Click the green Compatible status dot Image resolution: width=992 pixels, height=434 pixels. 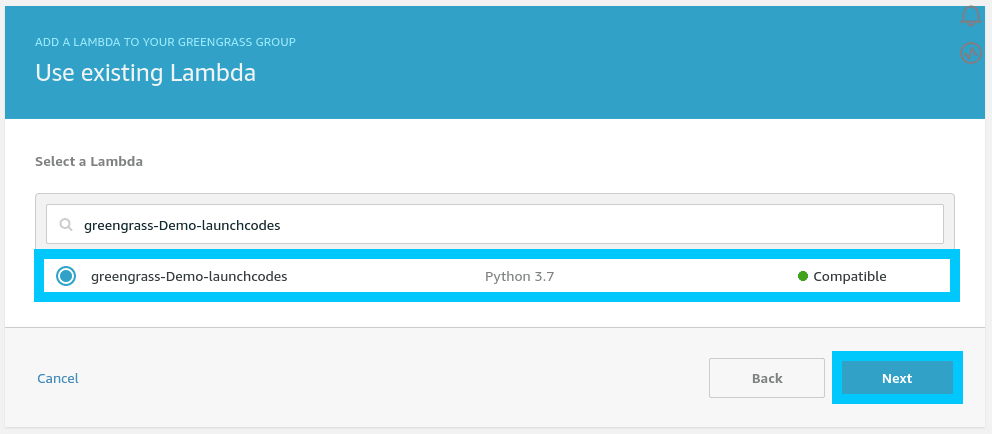tap(803, 277)
